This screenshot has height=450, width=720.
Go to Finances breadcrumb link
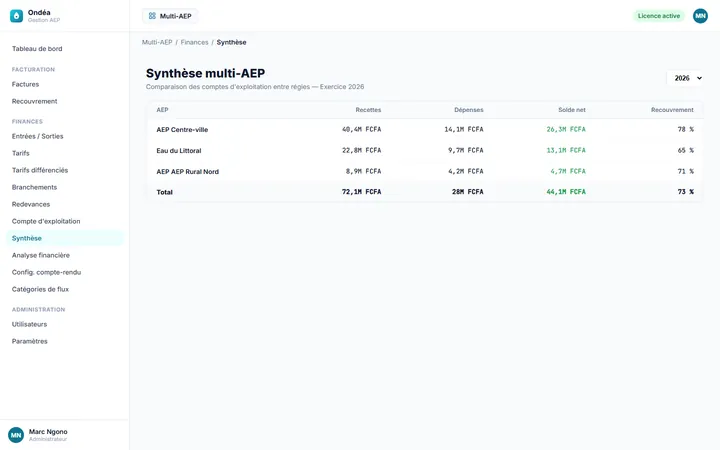[194, 42]
